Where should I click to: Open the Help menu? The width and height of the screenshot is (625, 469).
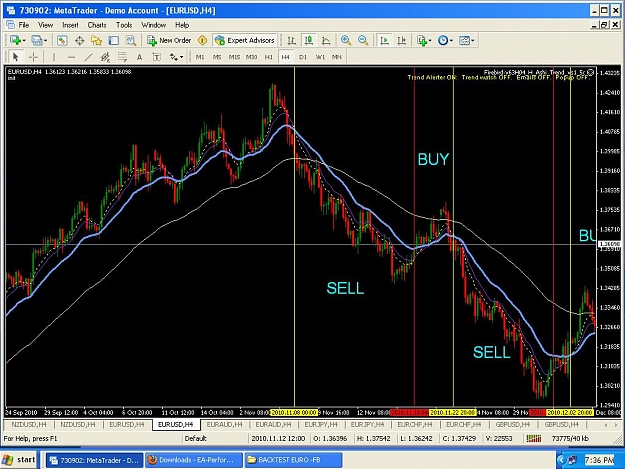(182, 25)
